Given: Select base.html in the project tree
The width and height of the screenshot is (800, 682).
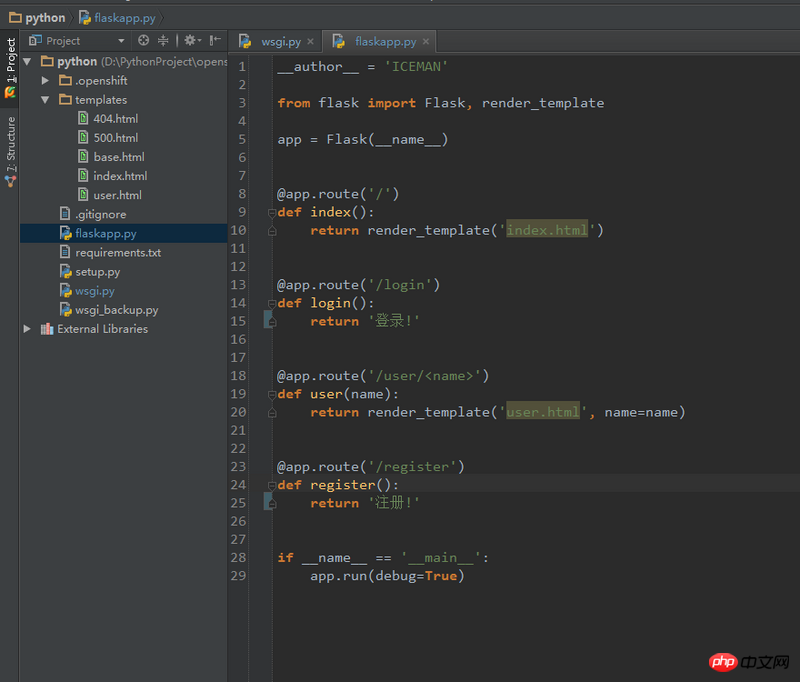Looking at the screenshot, I should coord(118,157).
